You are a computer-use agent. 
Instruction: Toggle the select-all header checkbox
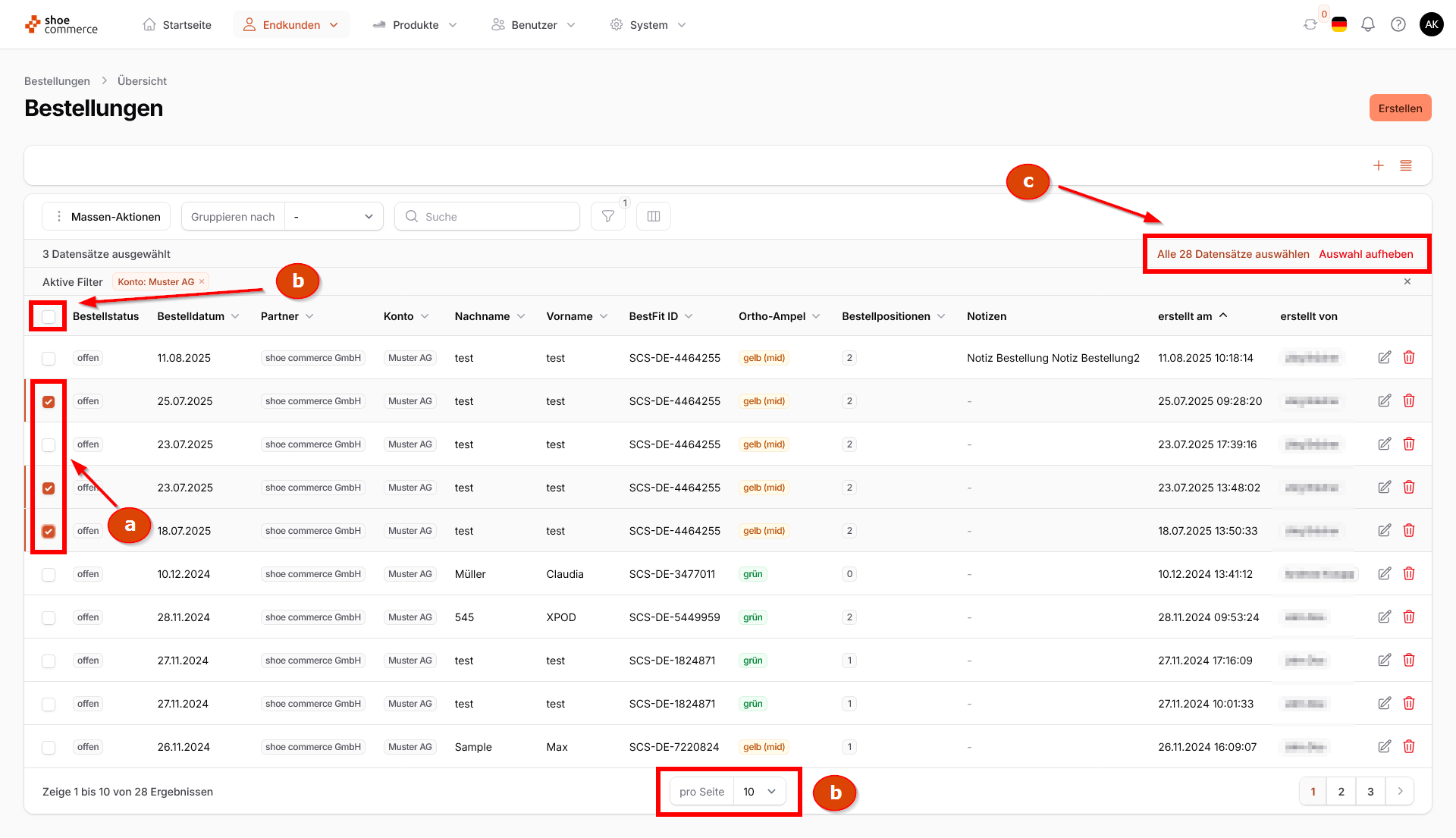[49, 317]
